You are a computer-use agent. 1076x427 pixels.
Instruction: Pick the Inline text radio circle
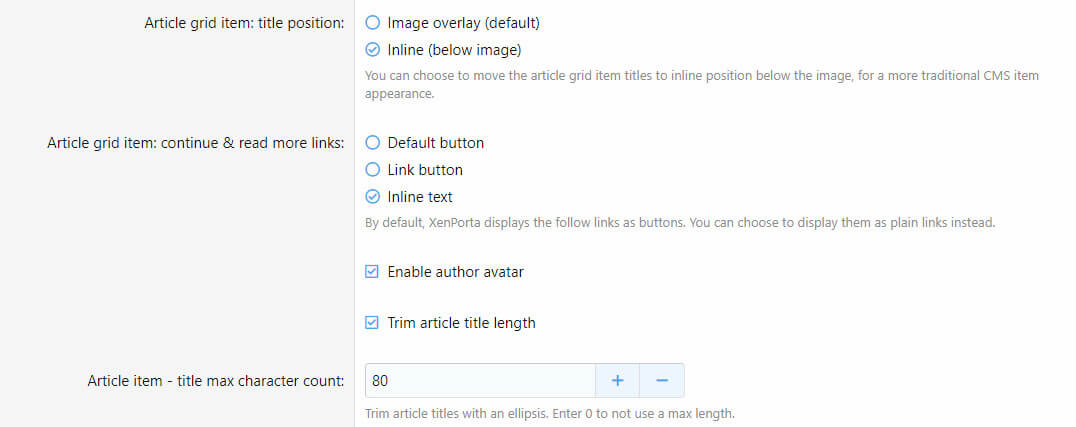click(x=373, y=197)
